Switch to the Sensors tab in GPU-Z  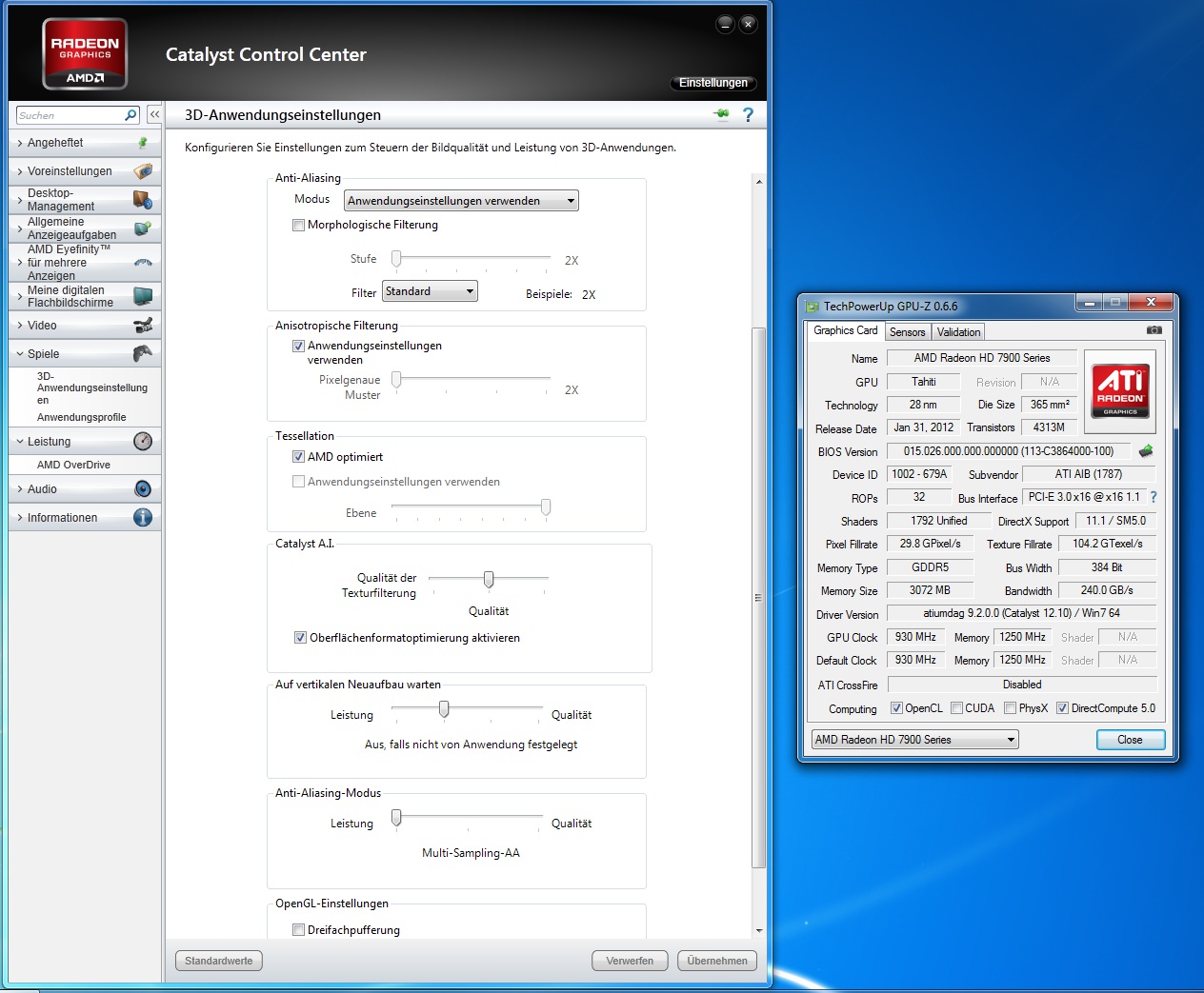[x=907, y=332]
